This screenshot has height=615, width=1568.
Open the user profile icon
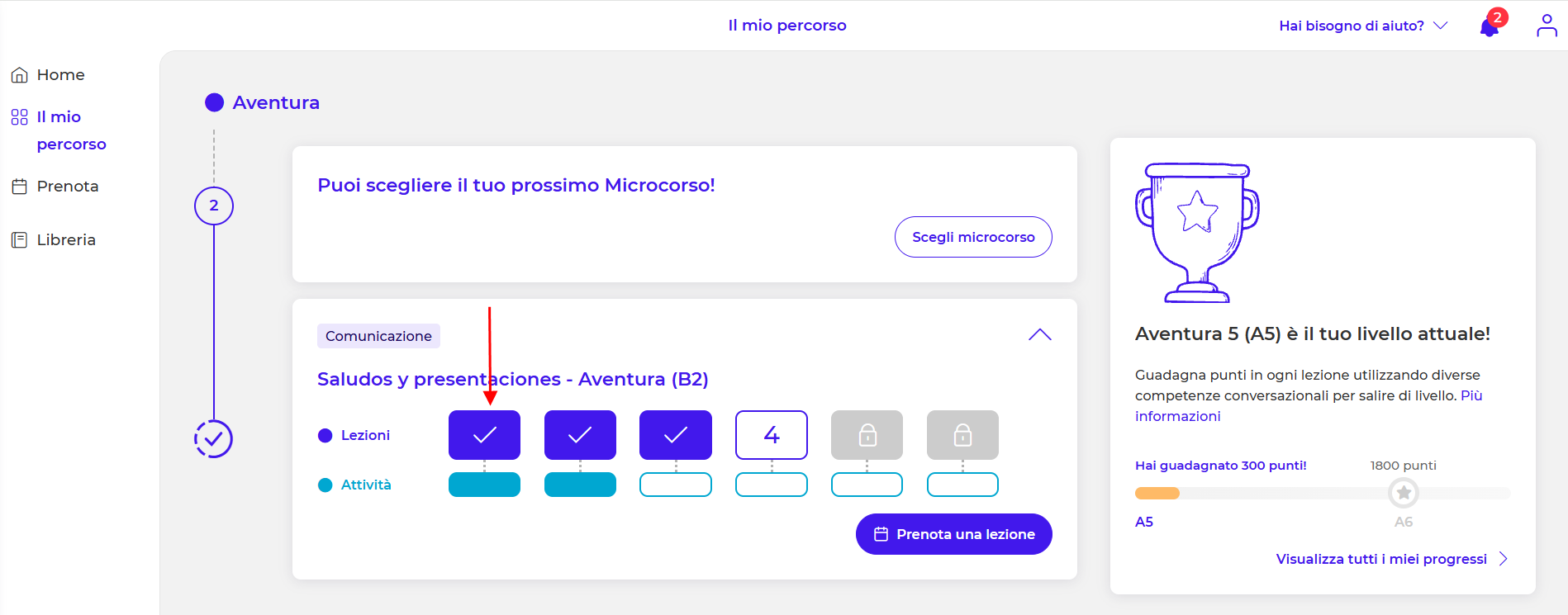pos(1547,26)
